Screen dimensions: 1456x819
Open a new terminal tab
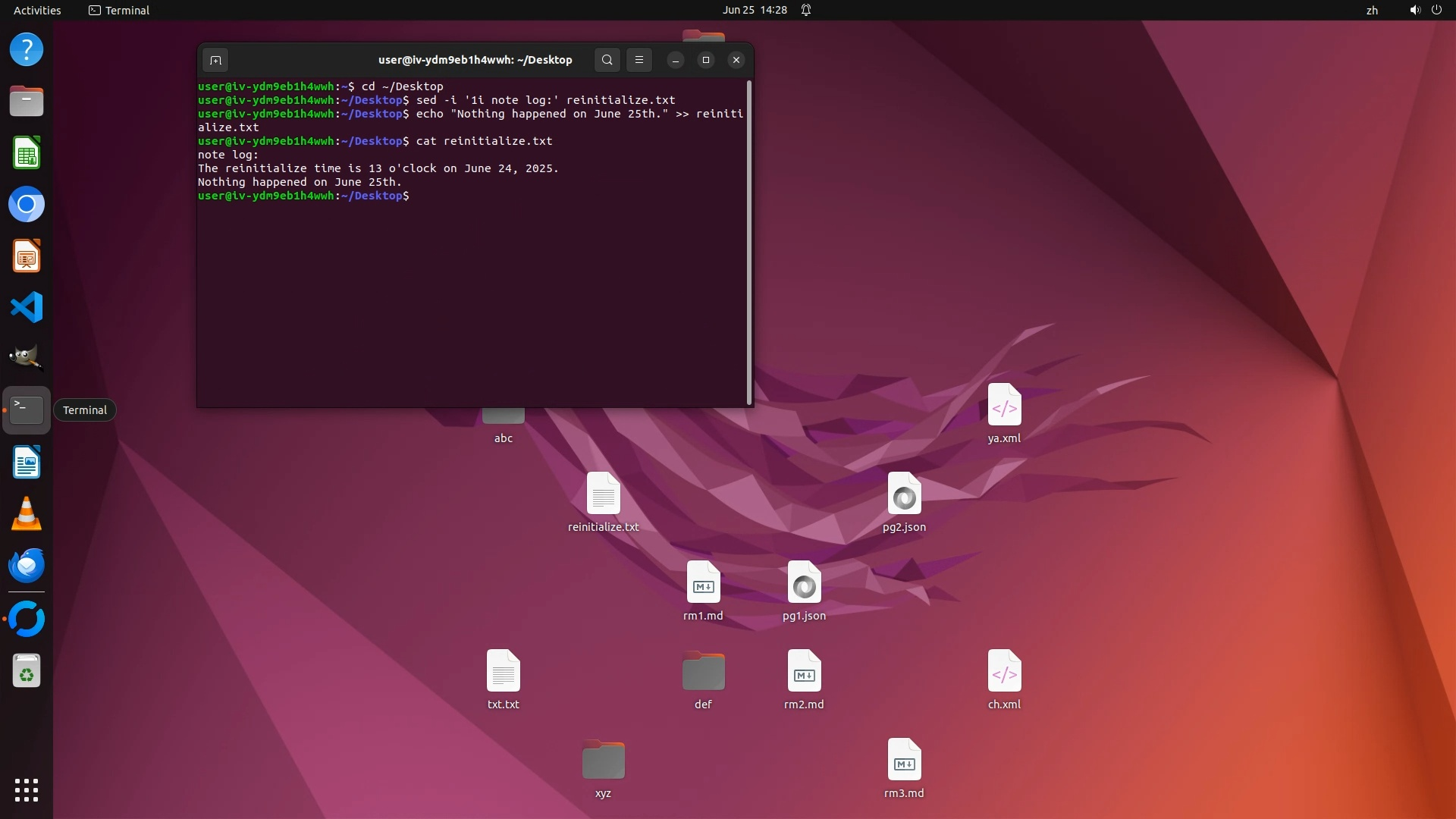point(215,60)
